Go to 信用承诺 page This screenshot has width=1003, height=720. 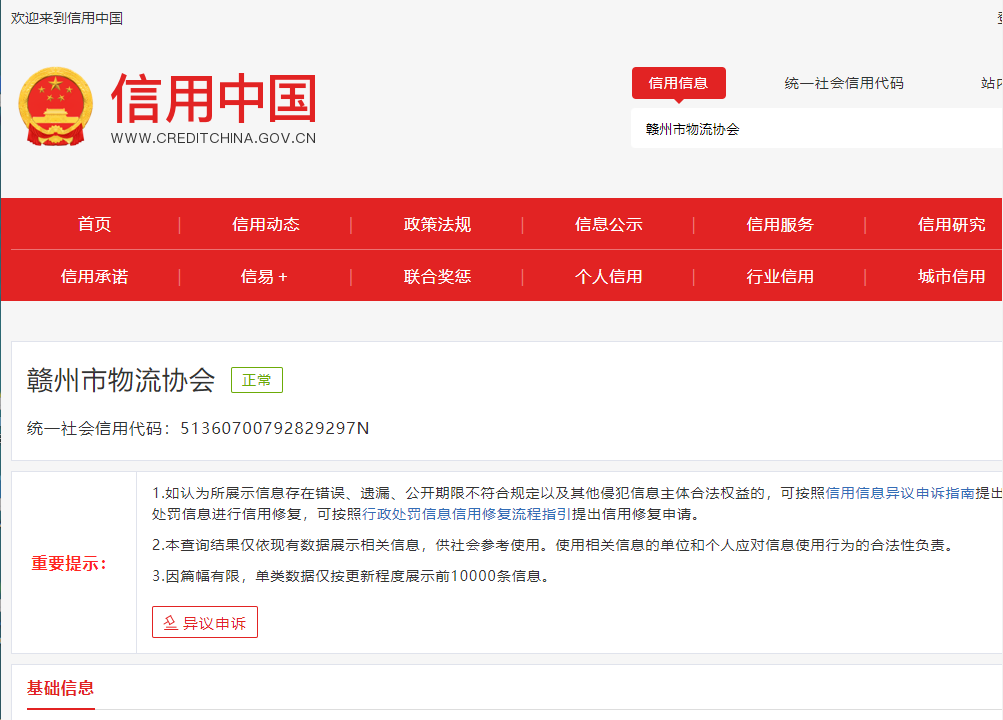click(x=94, y=276)
